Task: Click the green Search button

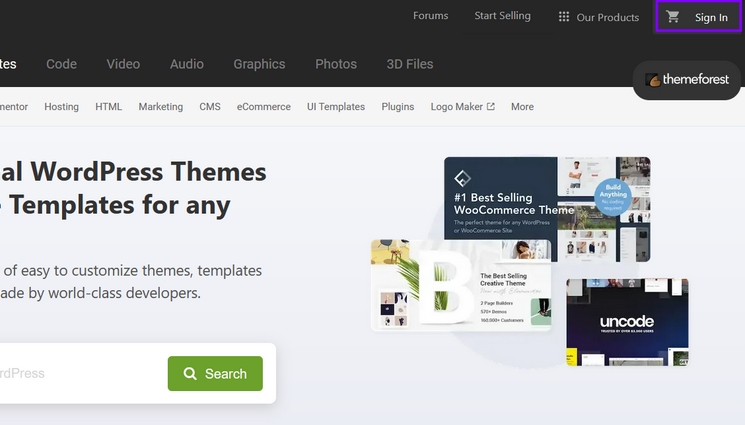Action: [x=215, y=374]
